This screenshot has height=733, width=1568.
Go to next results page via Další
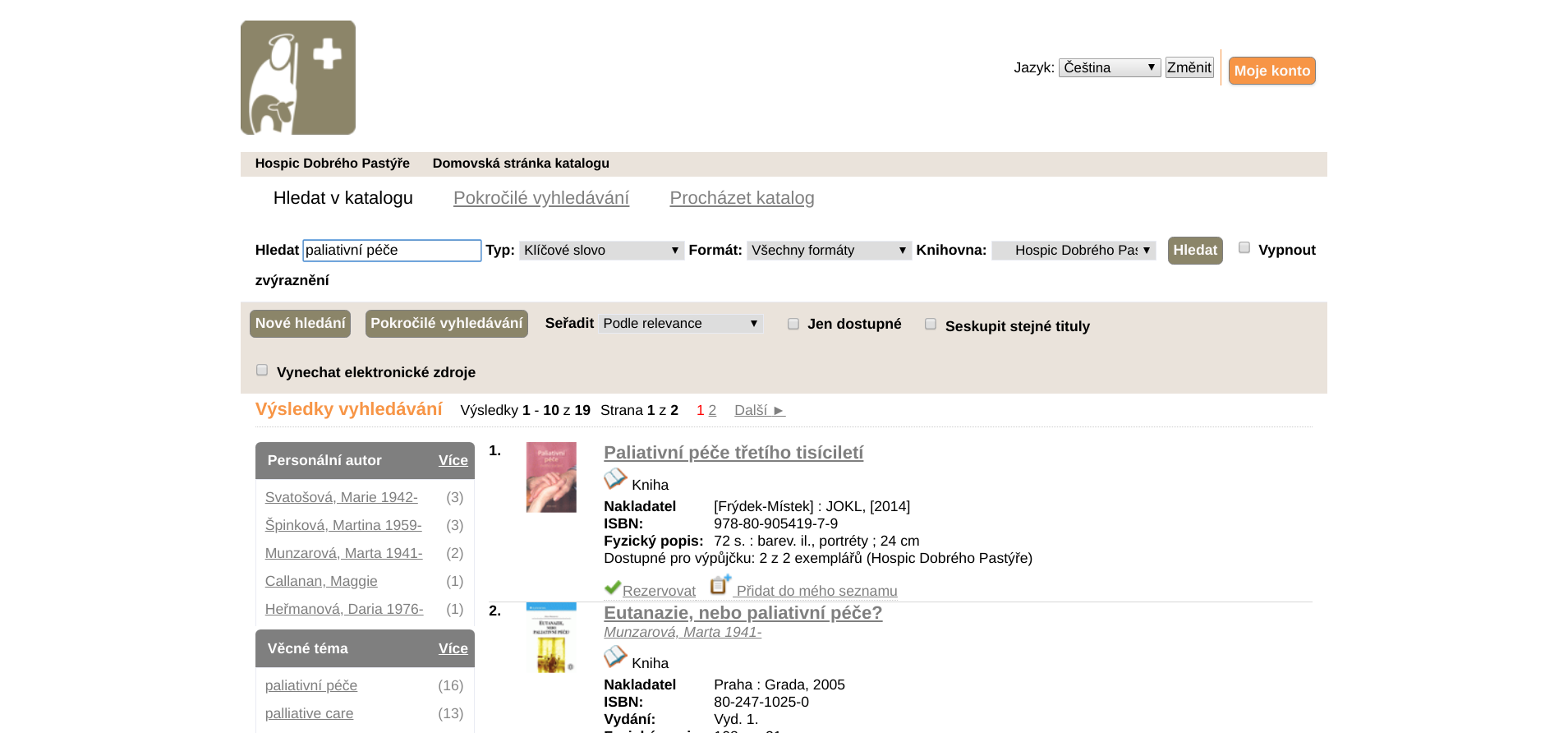759,410
